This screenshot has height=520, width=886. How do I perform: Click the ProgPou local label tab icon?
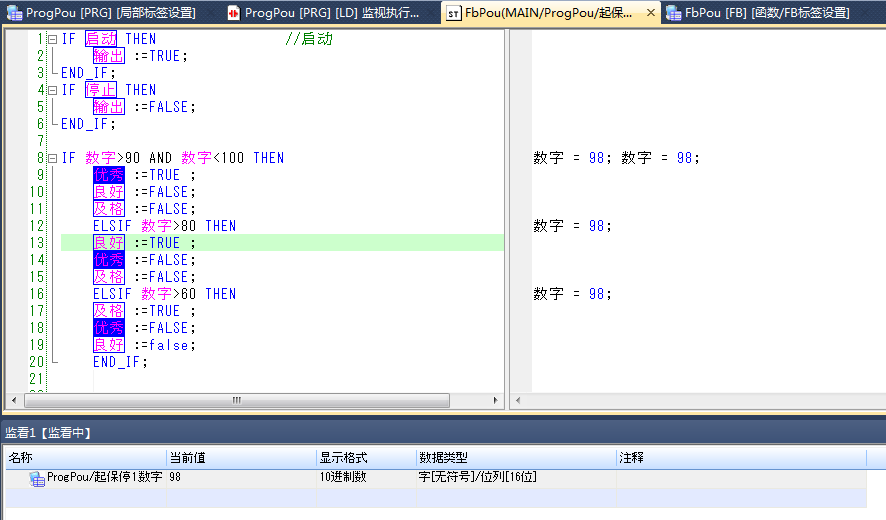[14, 13]
